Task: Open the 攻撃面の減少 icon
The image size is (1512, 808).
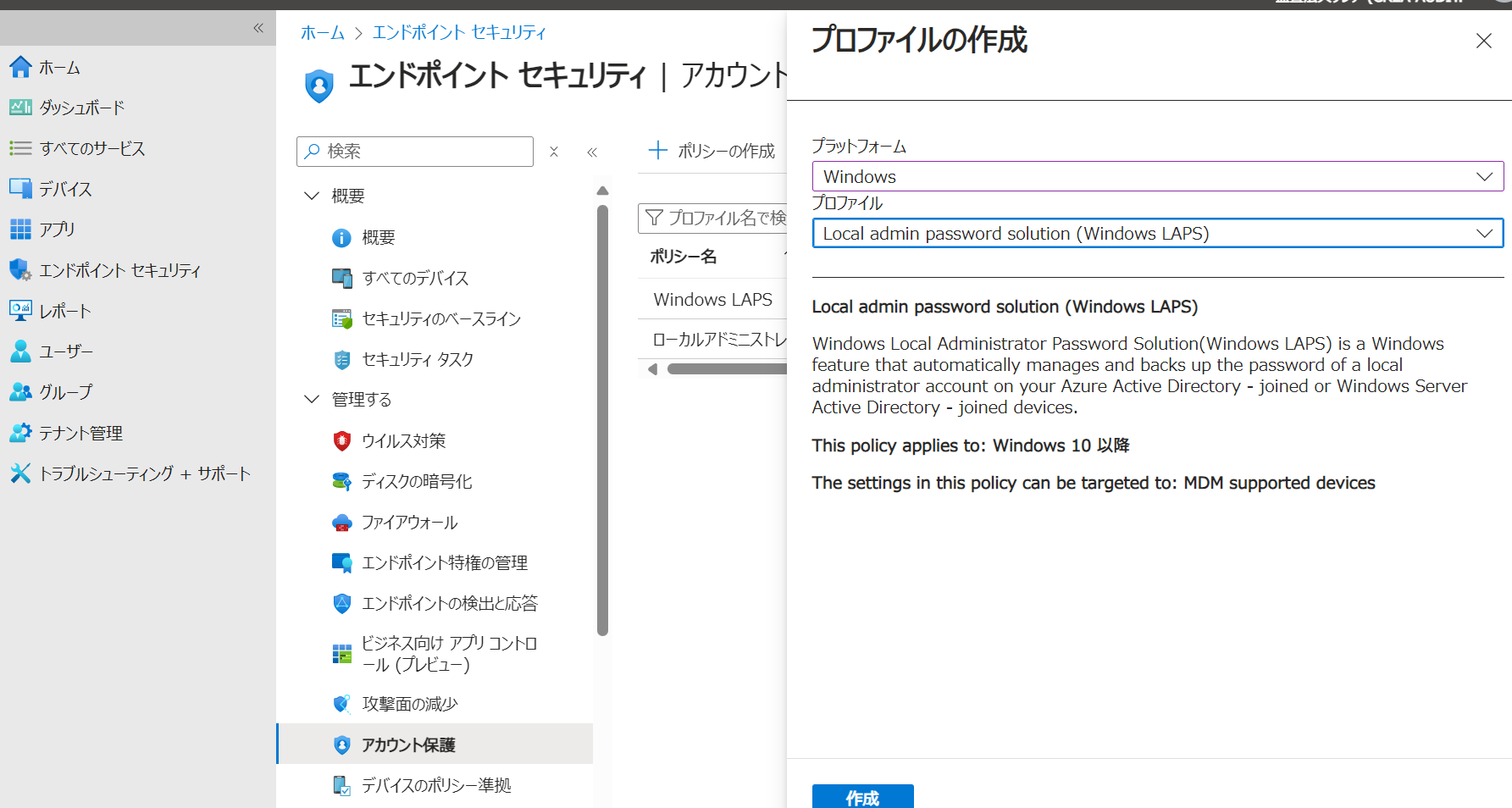Action: pyautogui.click(x=341, y=704)
